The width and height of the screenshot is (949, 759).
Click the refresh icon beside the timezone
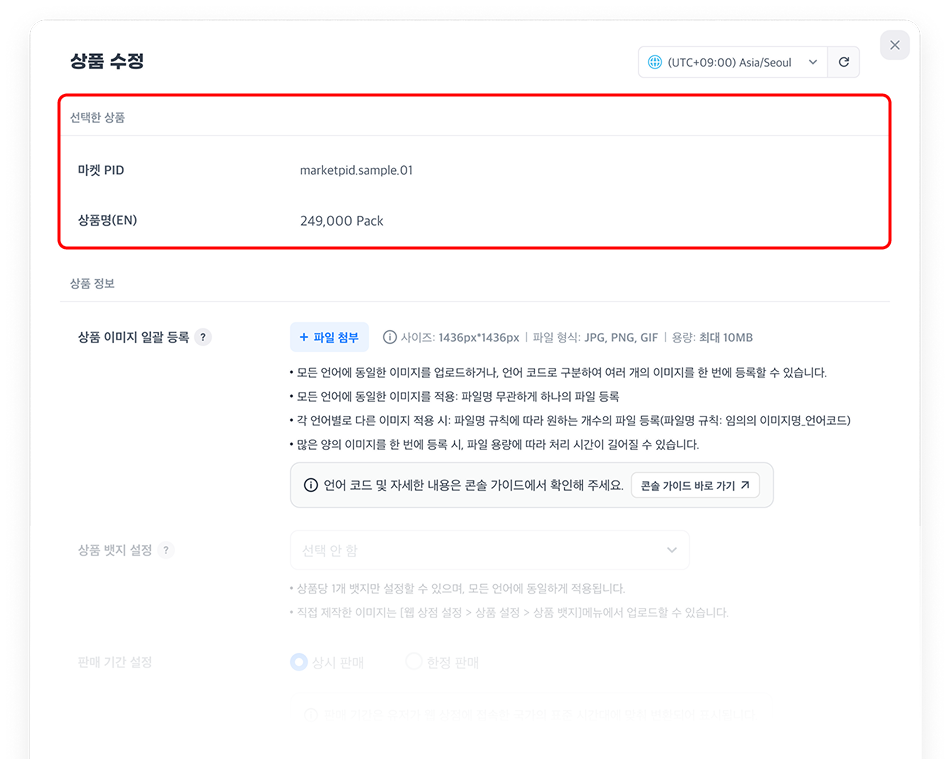(x=843, y=62)
